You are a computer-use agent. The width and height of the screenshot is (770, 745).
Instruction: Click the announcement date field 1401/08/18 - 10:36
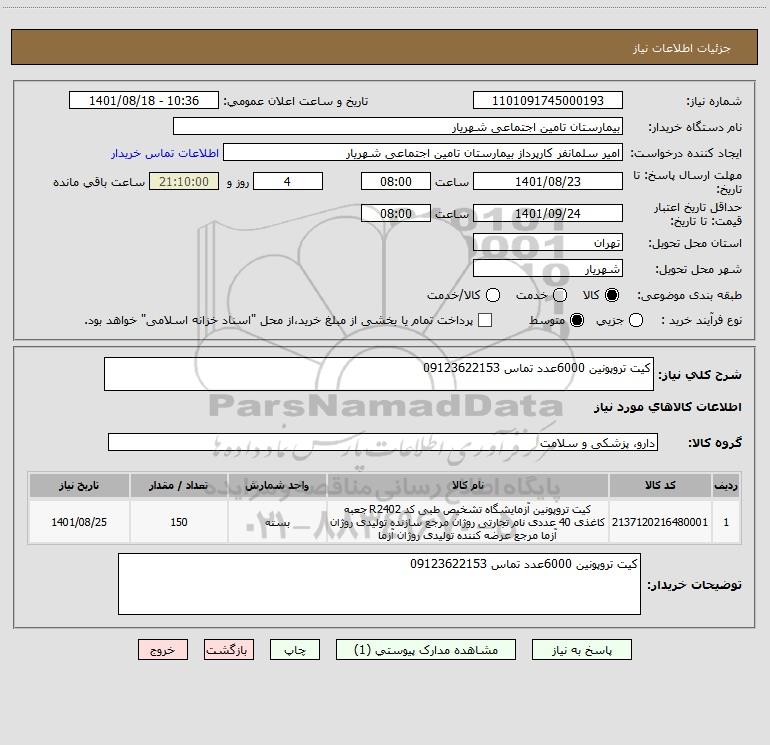144,100
